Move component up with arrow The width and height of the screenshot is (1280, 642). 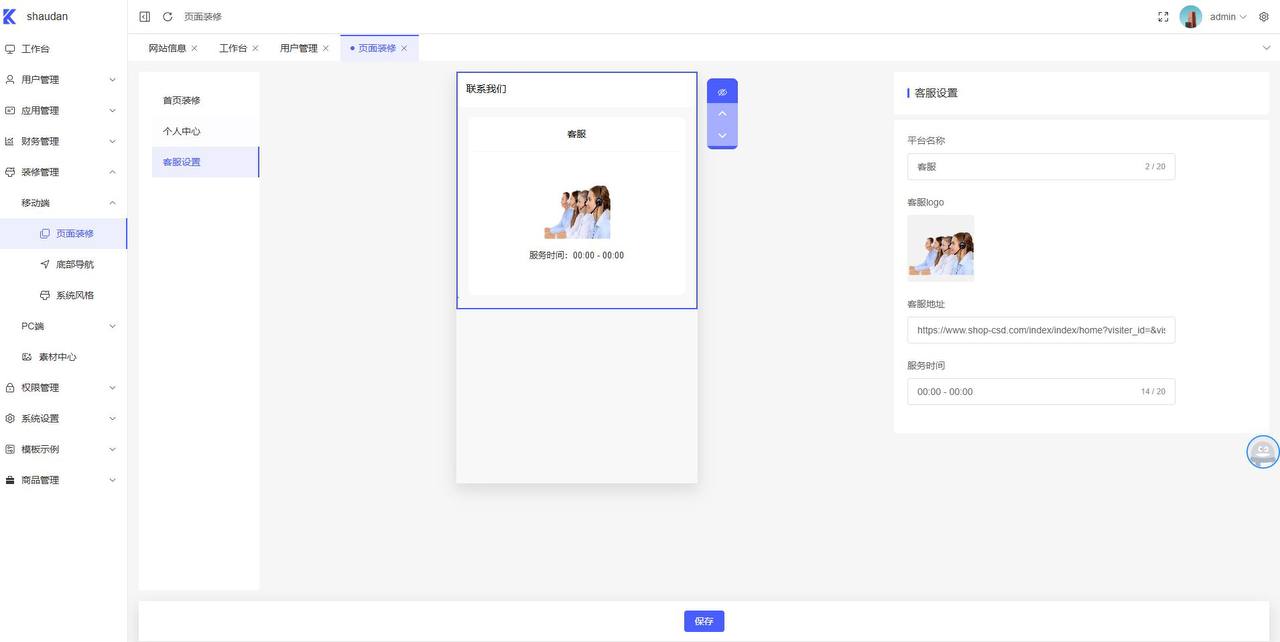722,114
